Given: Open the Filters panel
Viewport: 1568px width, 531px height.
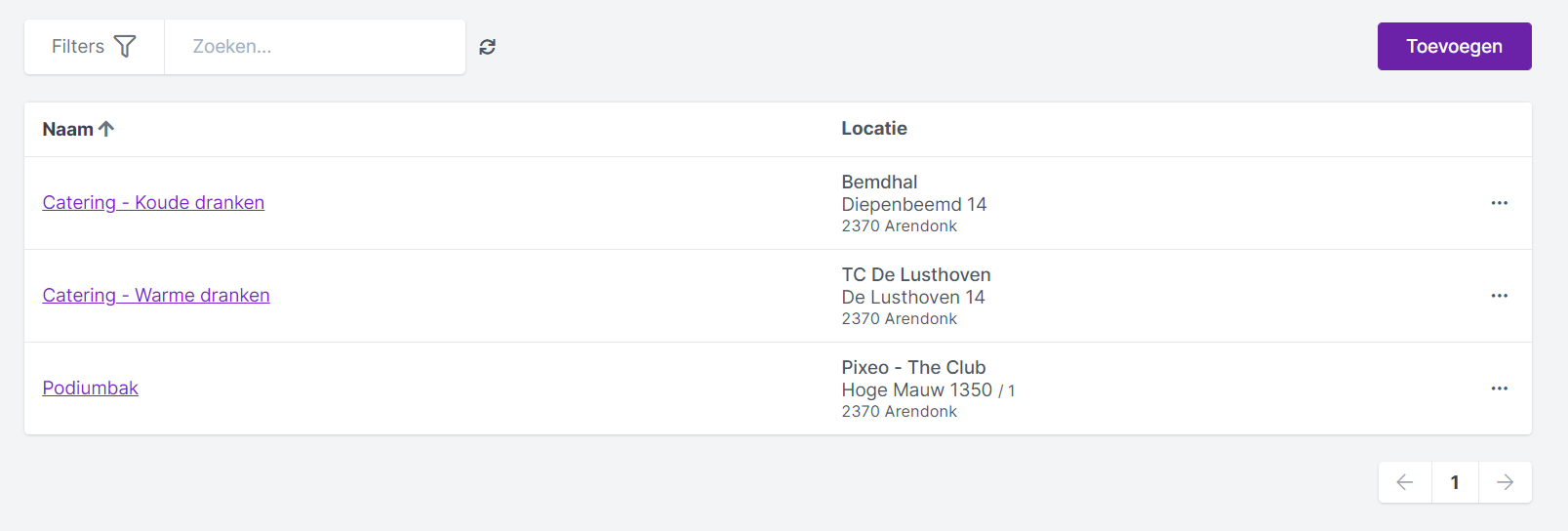Looking at the screenshot, I should 95,46.
